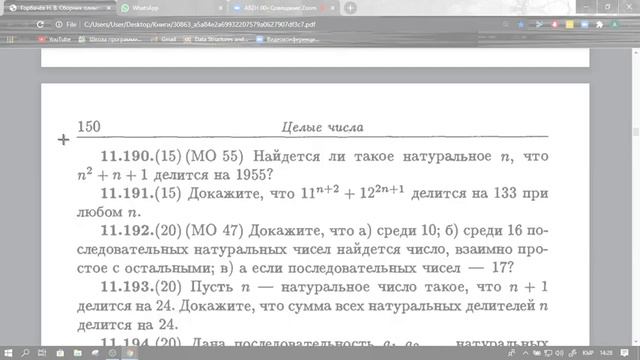Open Chrome from taskbar
The image size is (640, 360).
pos(130,353)
